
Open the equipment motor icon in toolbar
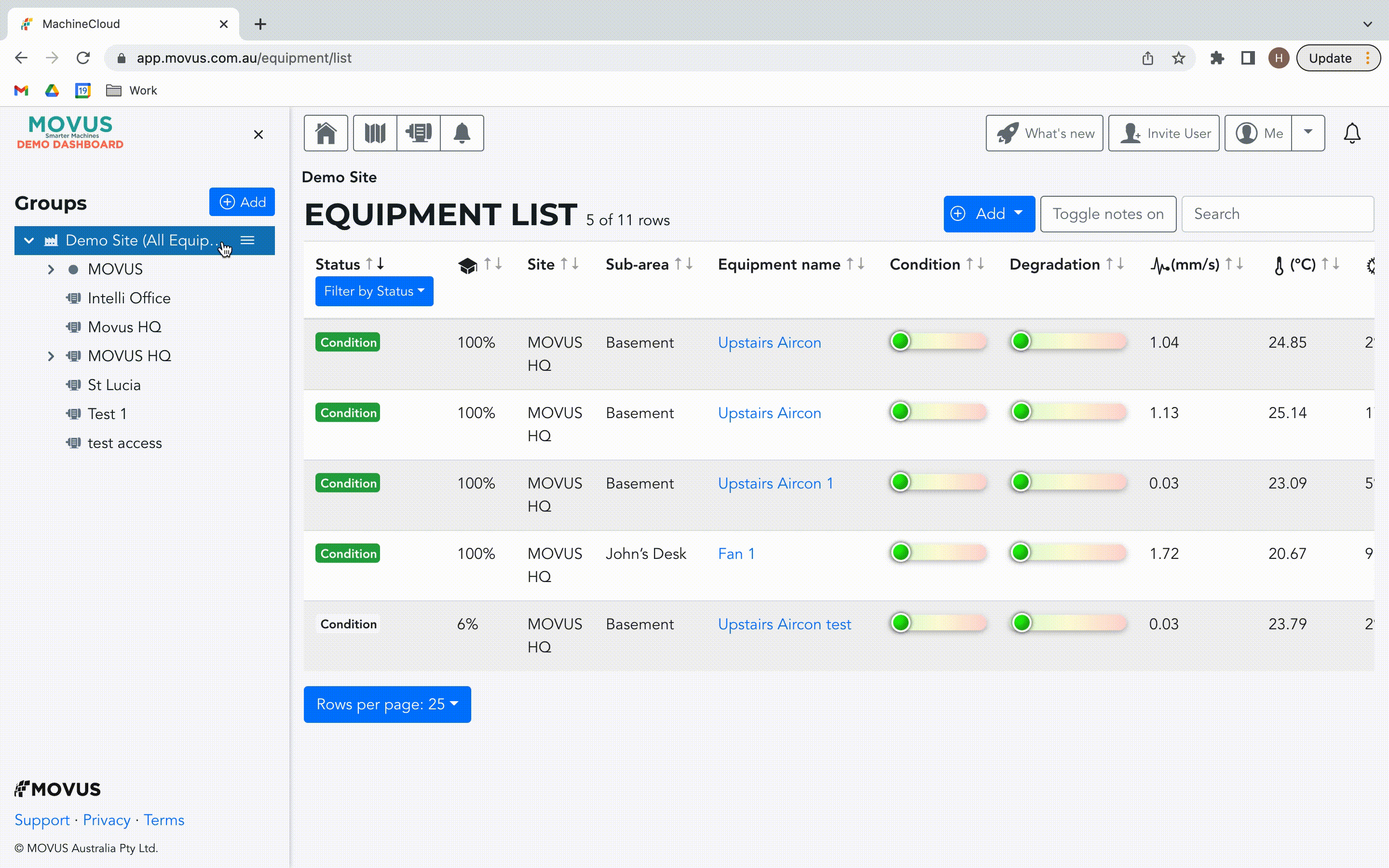pyautogui.click(x=419, y=133)
